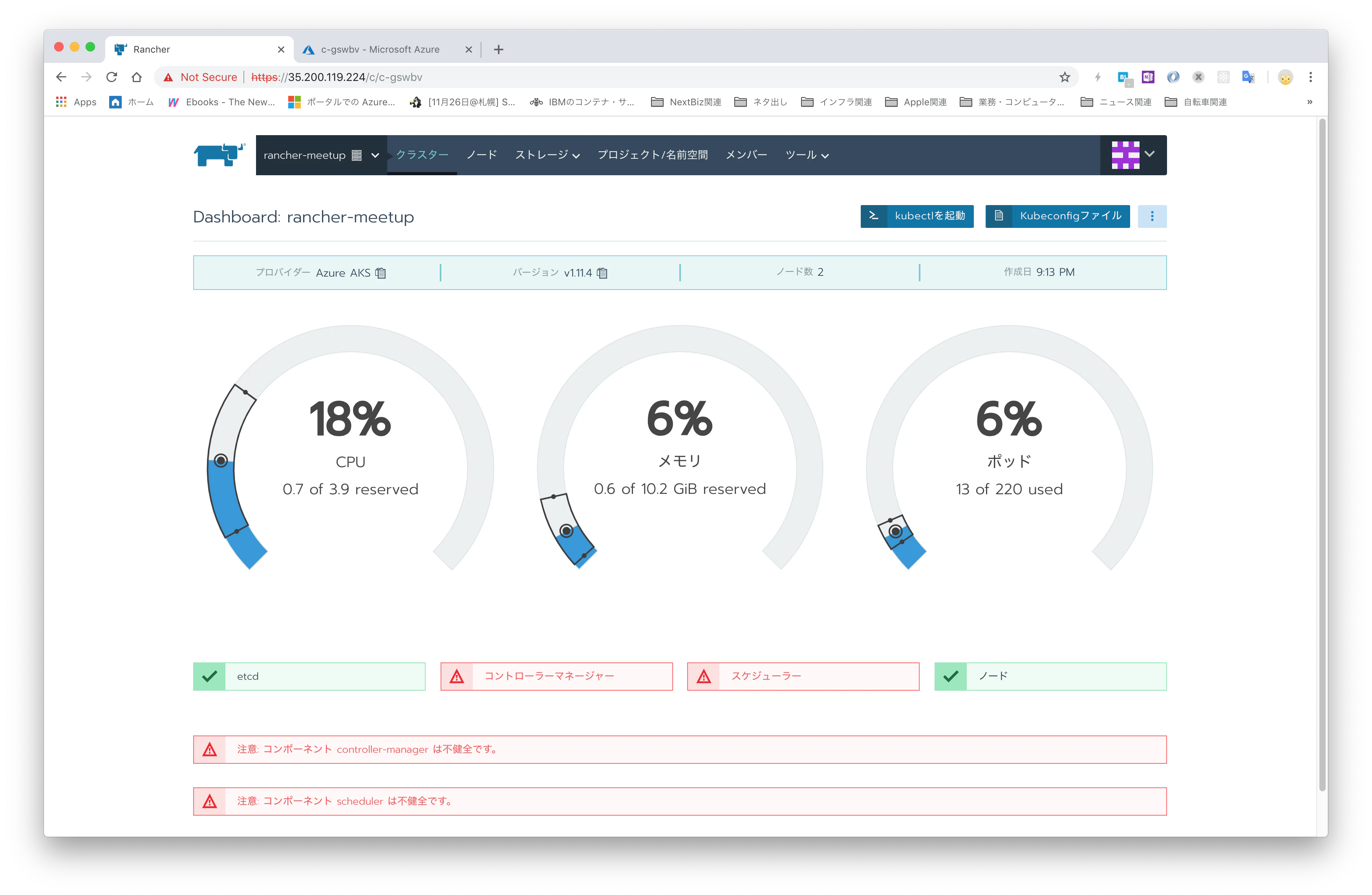This screenshot has height=895, width=1372.
Task: Open the Chrome three-dot menu
Action: coord(1310,77)
